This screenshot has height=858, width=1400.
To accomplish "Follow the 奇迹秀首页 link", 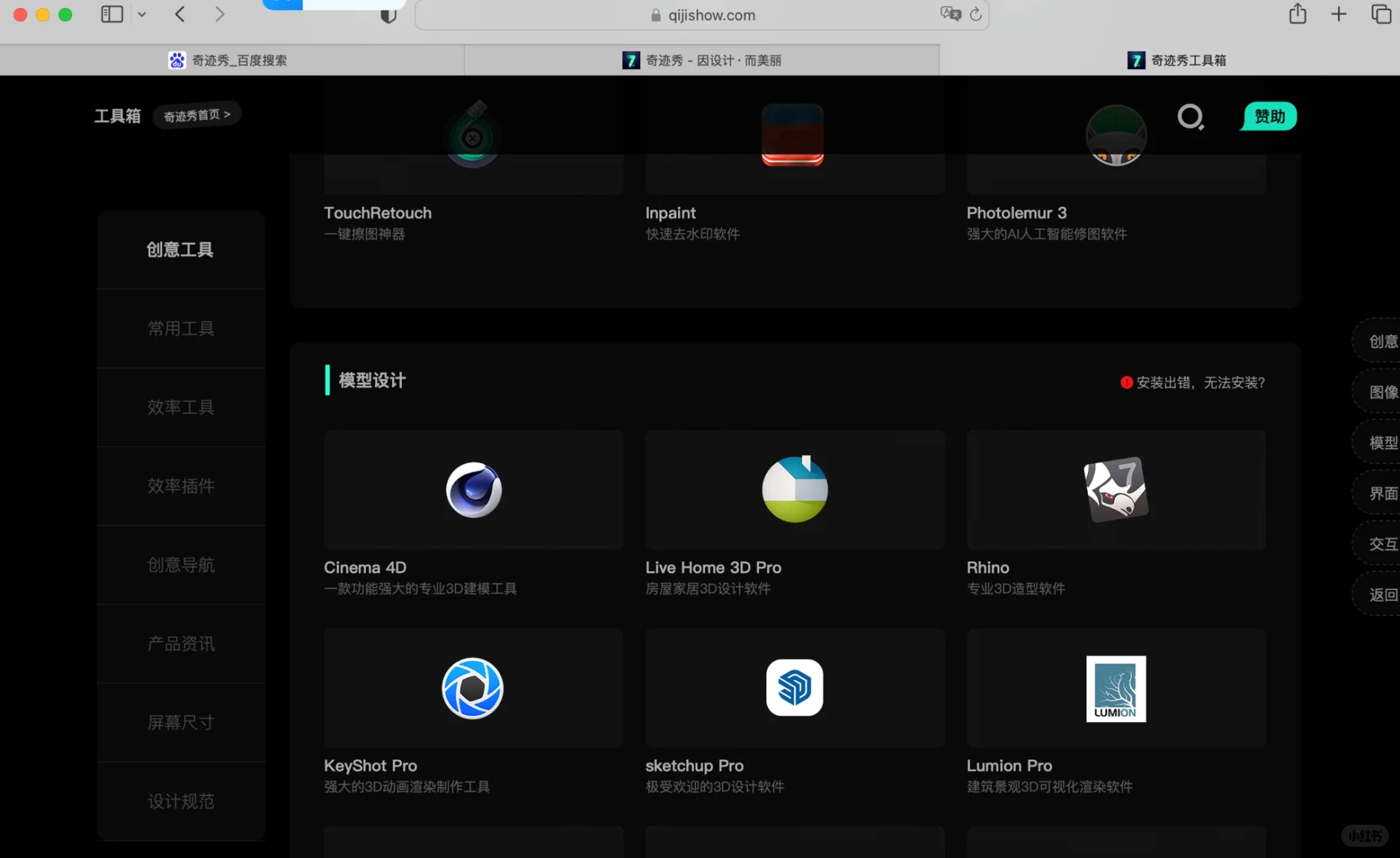I will coord(197,115).
